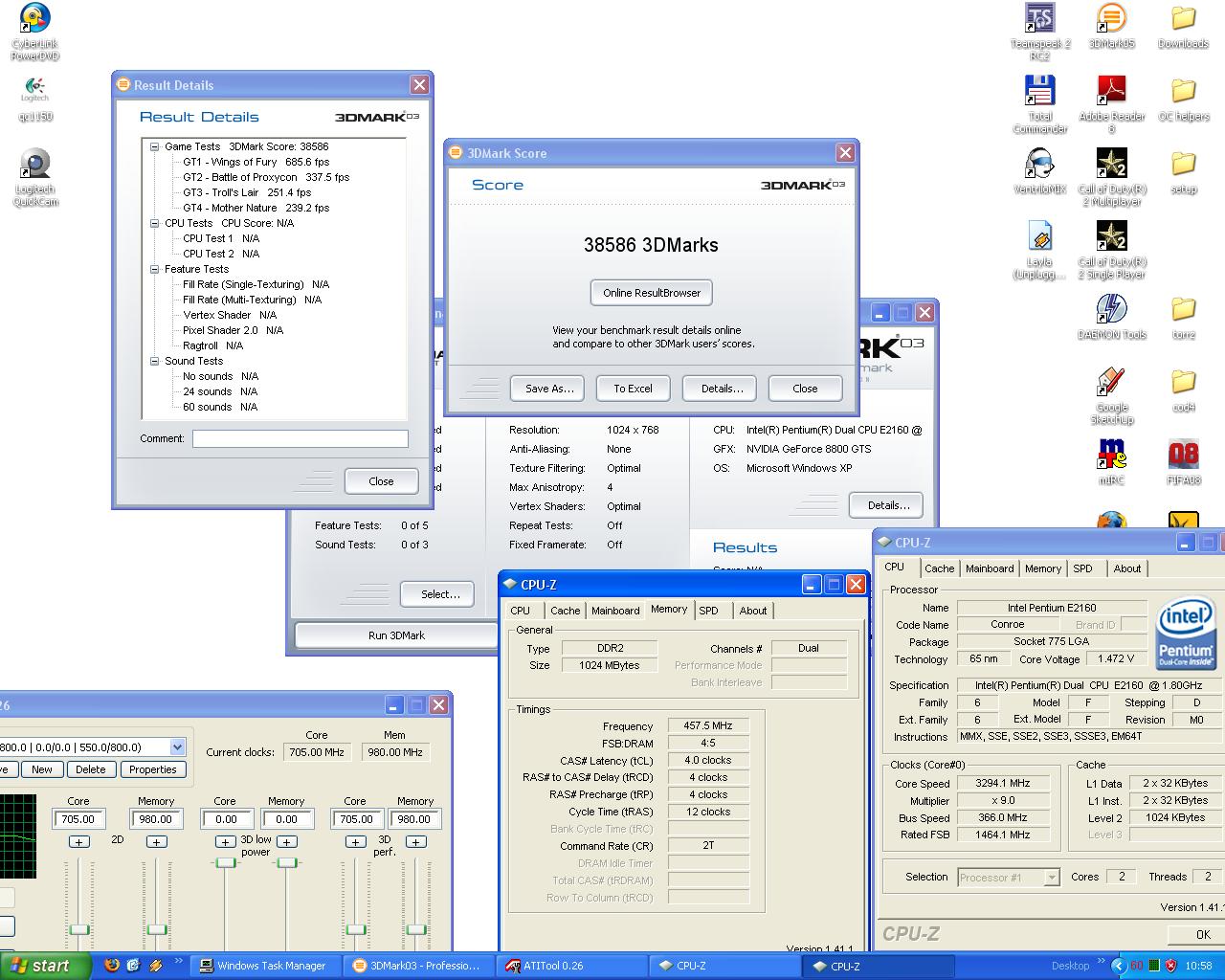Expand Quick Launch overflow chevron
The width and height of the screenshot is (1225, 980).
(x=179, y=962)
